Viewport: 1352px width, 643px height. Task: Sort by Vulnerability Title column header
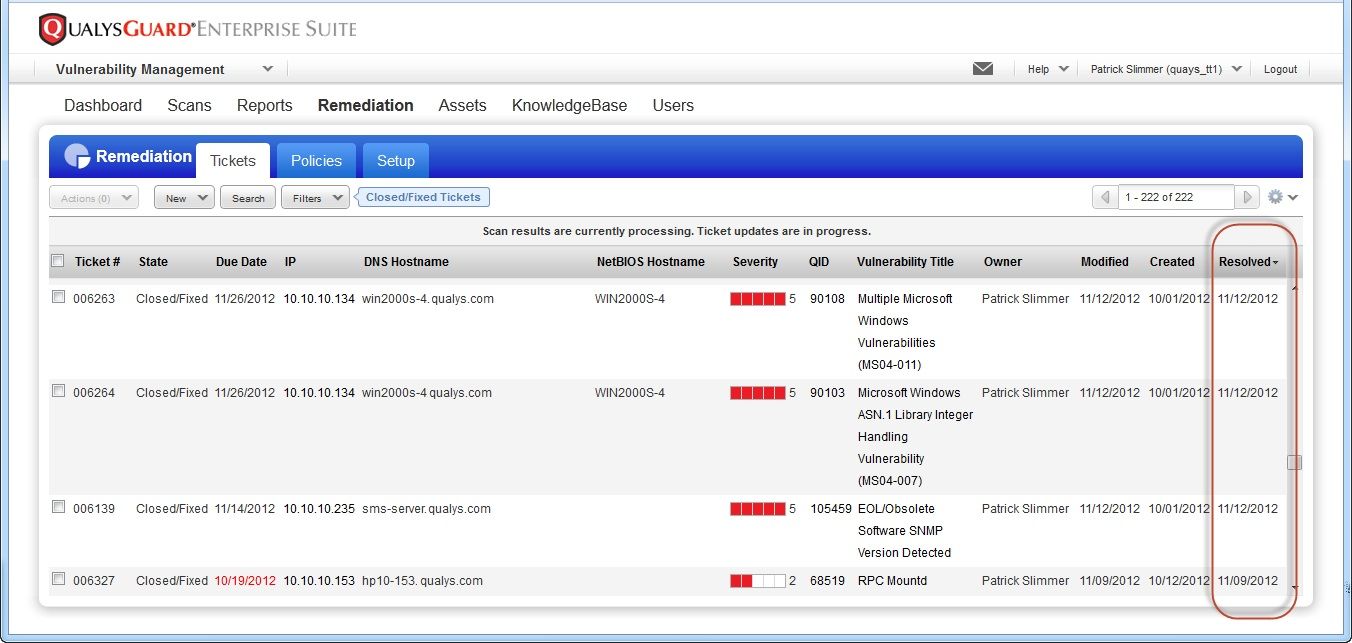(905, 262)
